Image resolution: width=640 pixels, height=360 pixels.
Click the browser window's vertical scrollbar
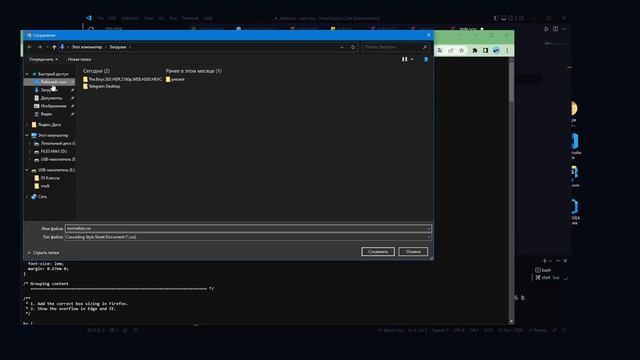coord(511,191)
